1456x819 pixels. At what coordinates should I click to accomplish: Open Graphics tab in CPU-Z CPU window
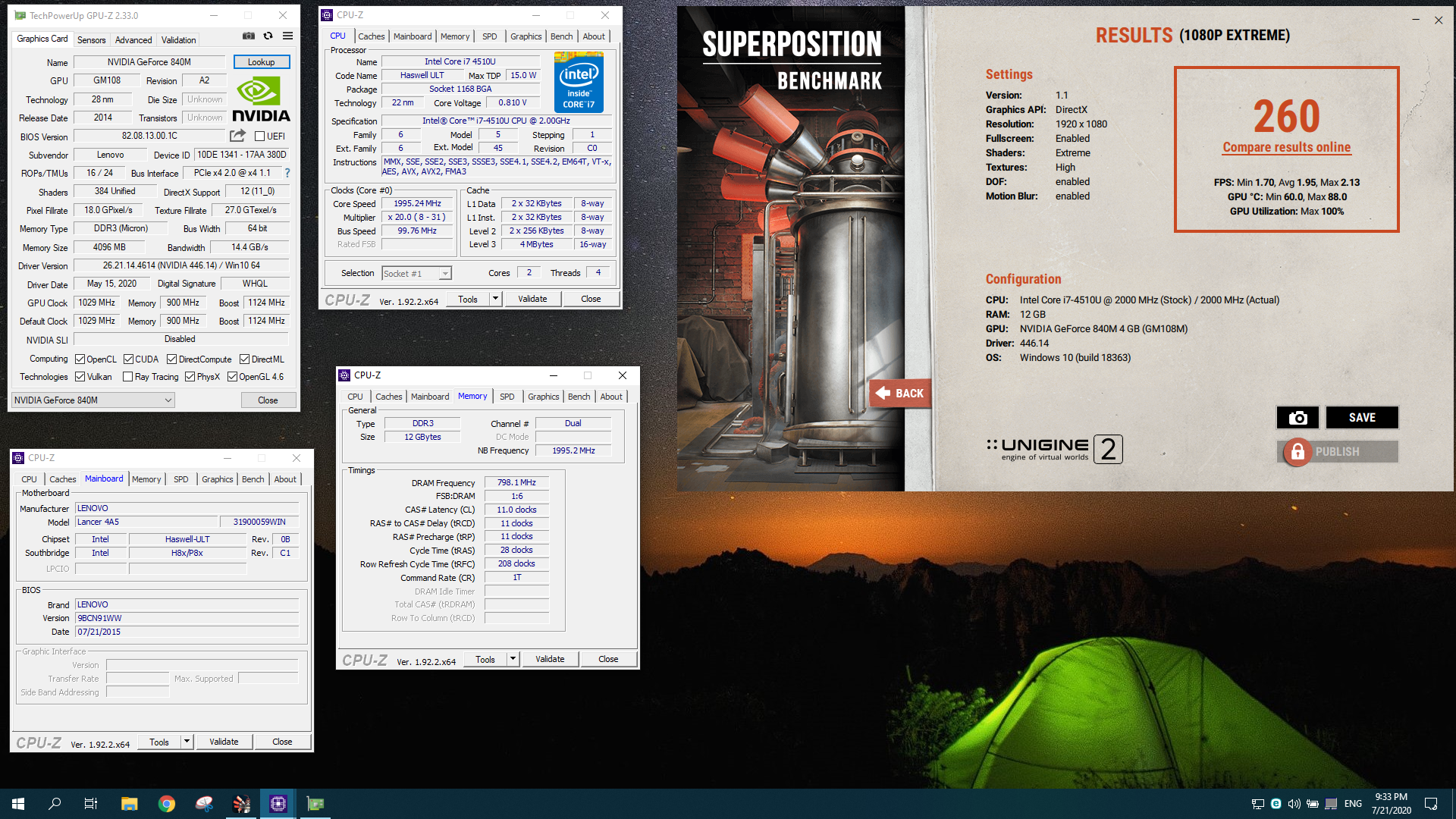point(526,36)
